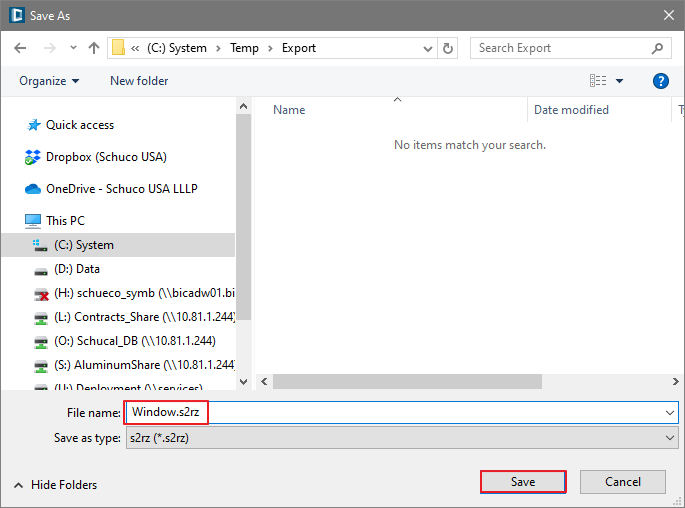The image size is (685, 508).
Task: Expand the Organize dropdown menu
Action: pyautogui.click(x=49, y=81)
